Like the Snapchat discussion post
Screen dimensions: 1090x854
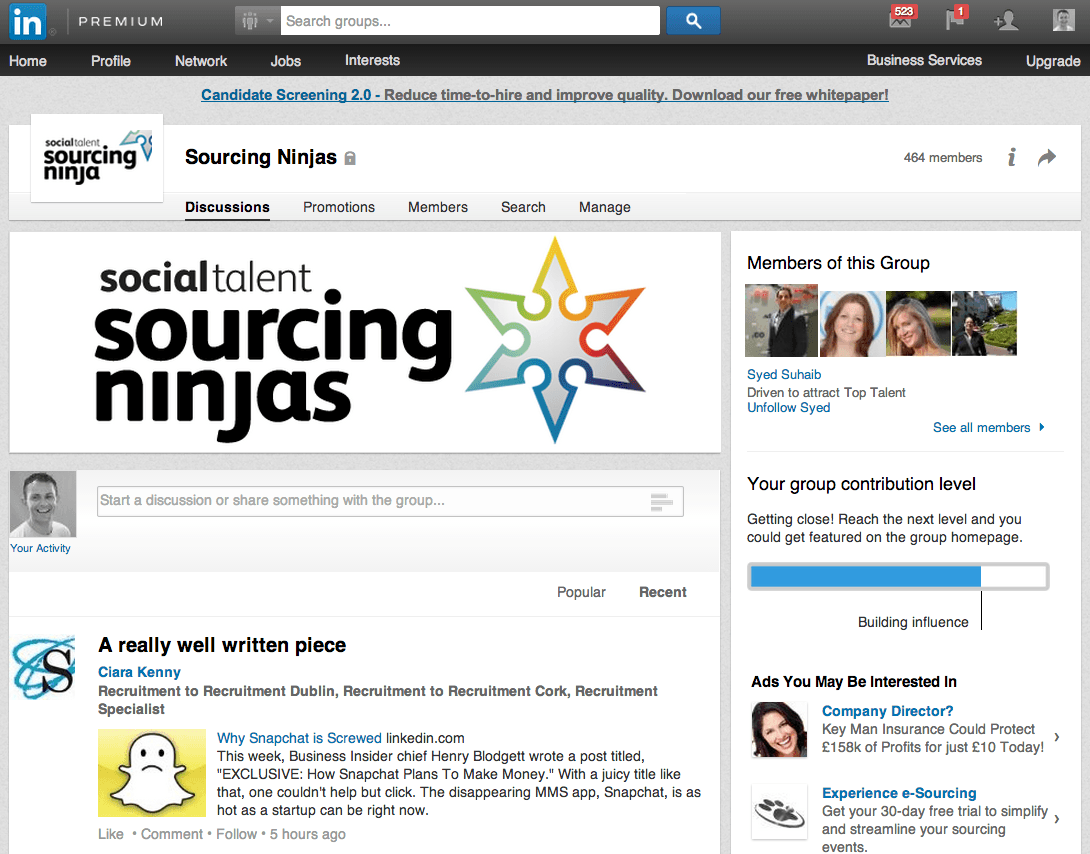click(111, 834)
